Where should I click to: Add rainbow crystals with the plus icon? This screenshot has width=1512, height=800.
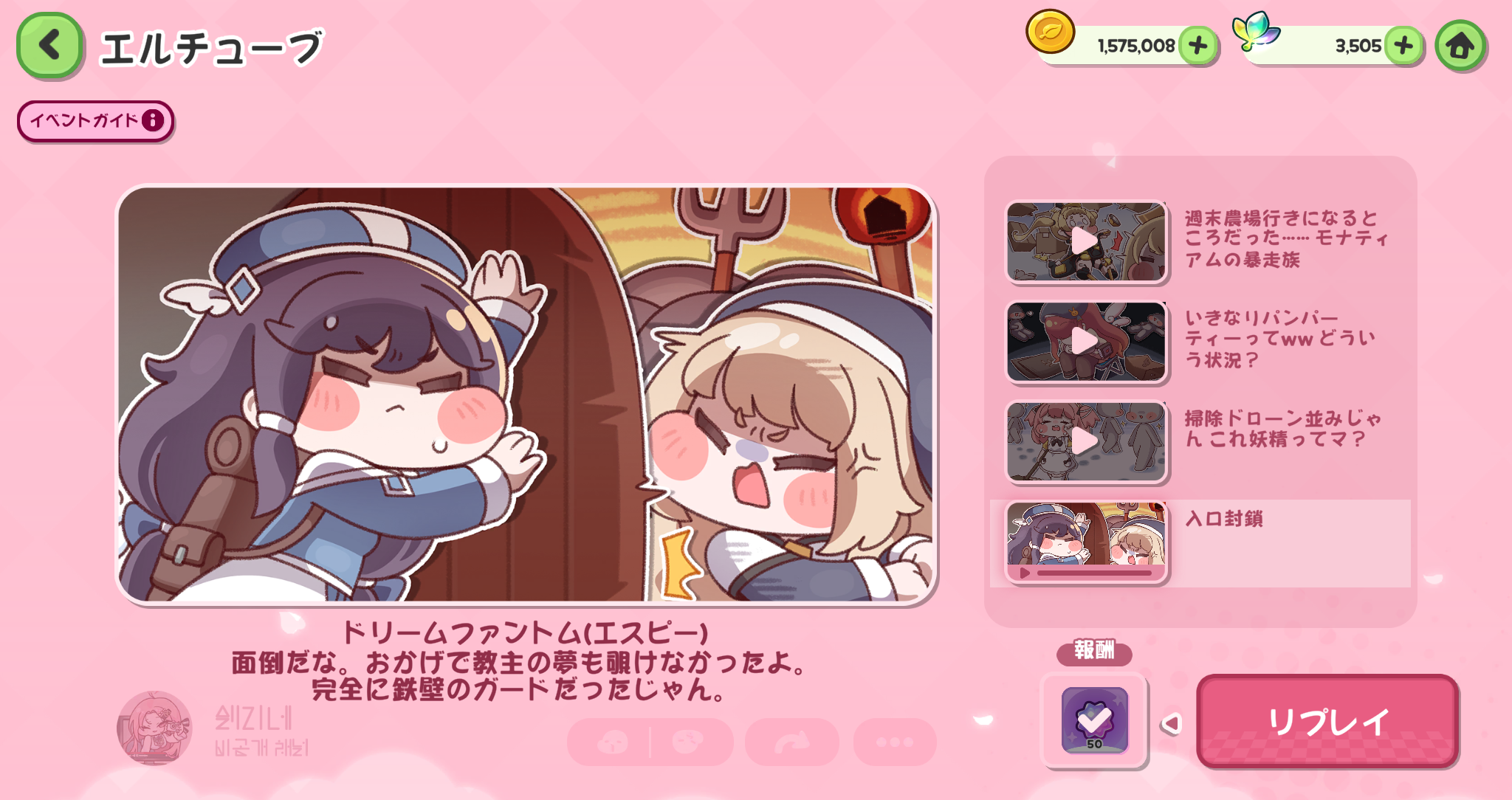point(1403,46)
